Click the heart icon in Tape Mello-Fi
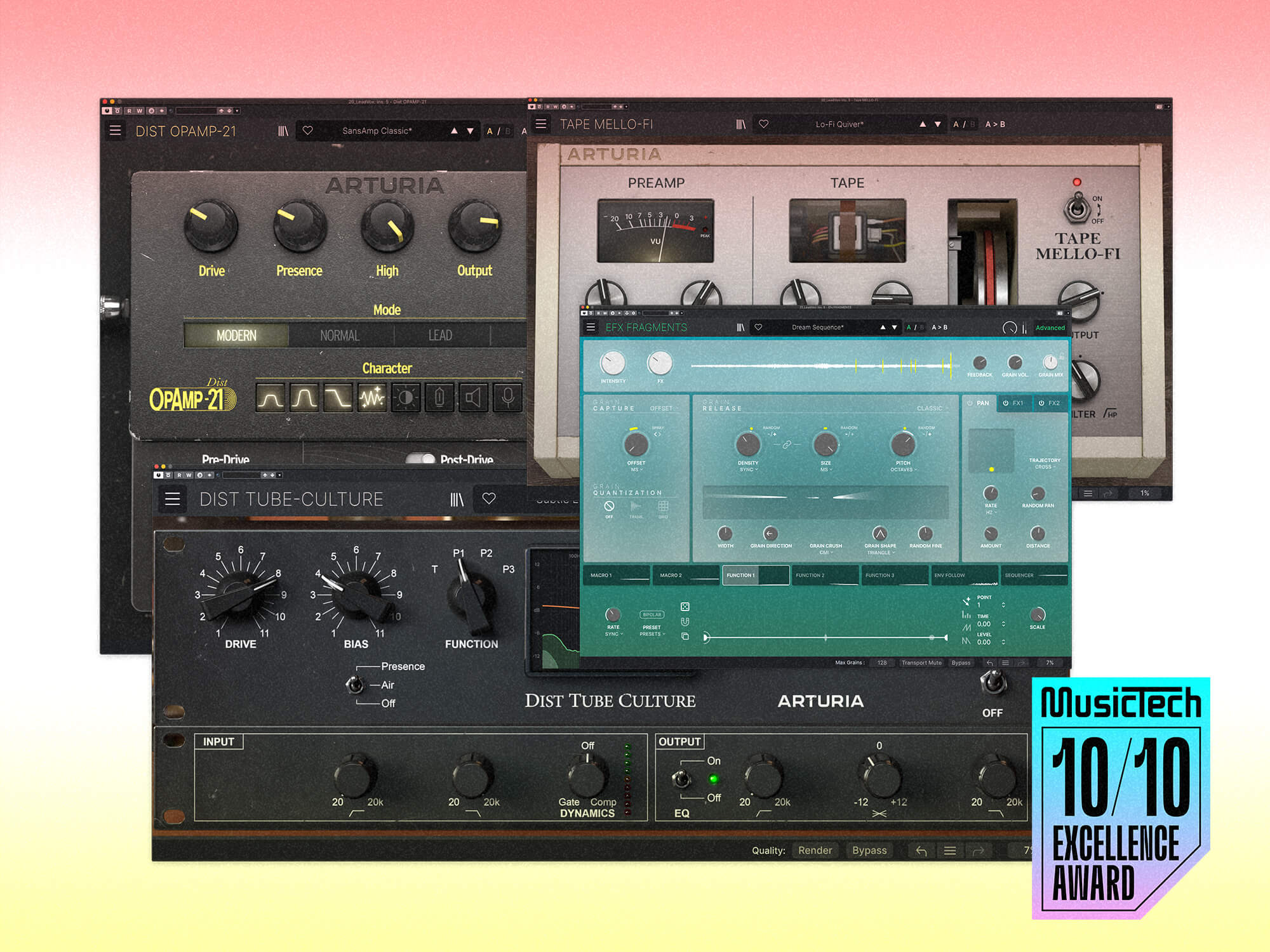 click(764, 124)
